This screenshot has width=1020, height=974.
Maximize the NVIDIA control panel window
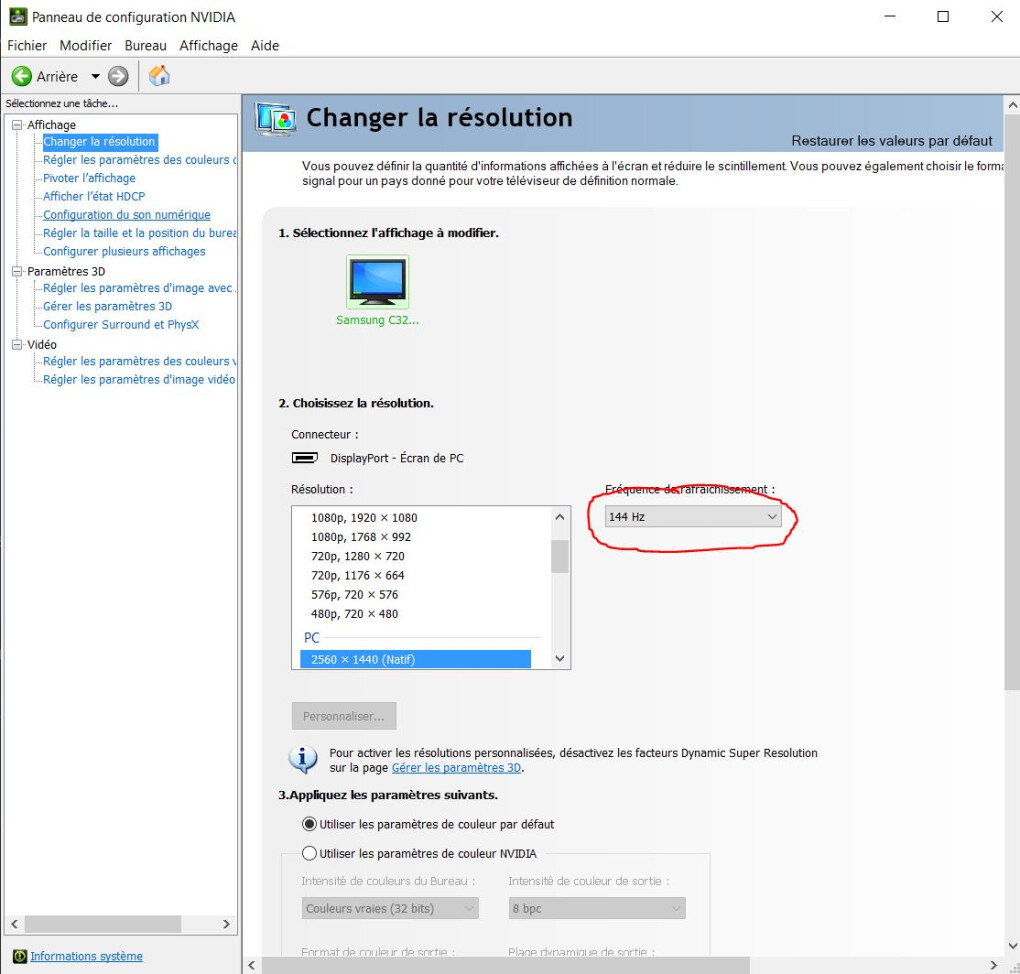(943, 16)
